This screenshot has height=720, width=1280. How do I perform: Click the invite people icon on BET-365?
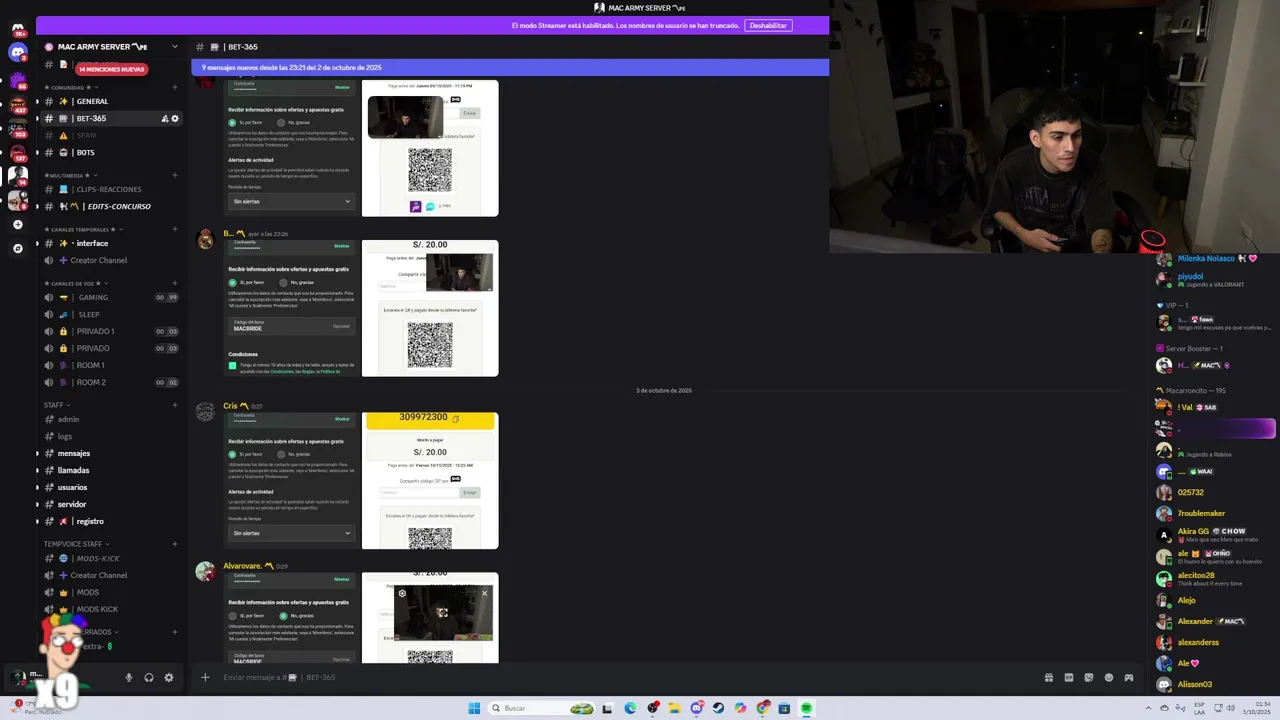[165, 118]
